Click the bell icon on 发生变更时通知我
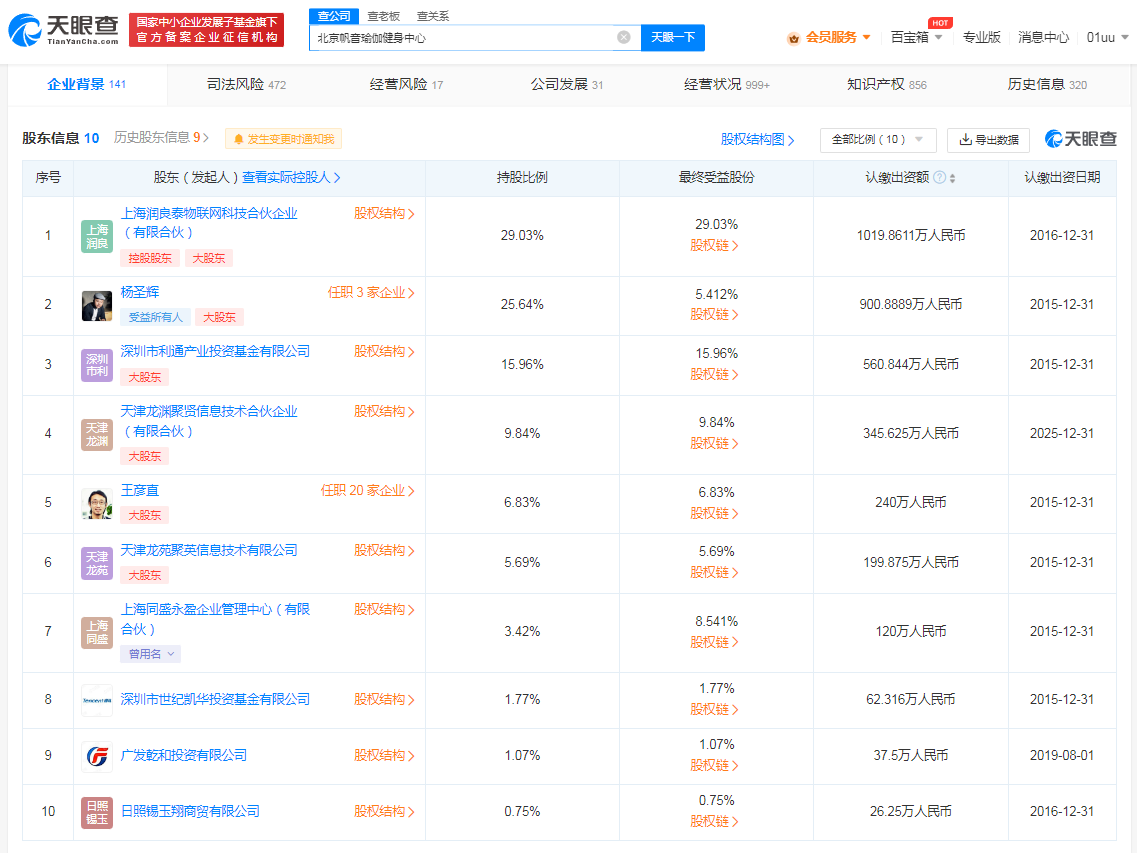Screen dimensions: 1137x853 [x=240, y=139]
